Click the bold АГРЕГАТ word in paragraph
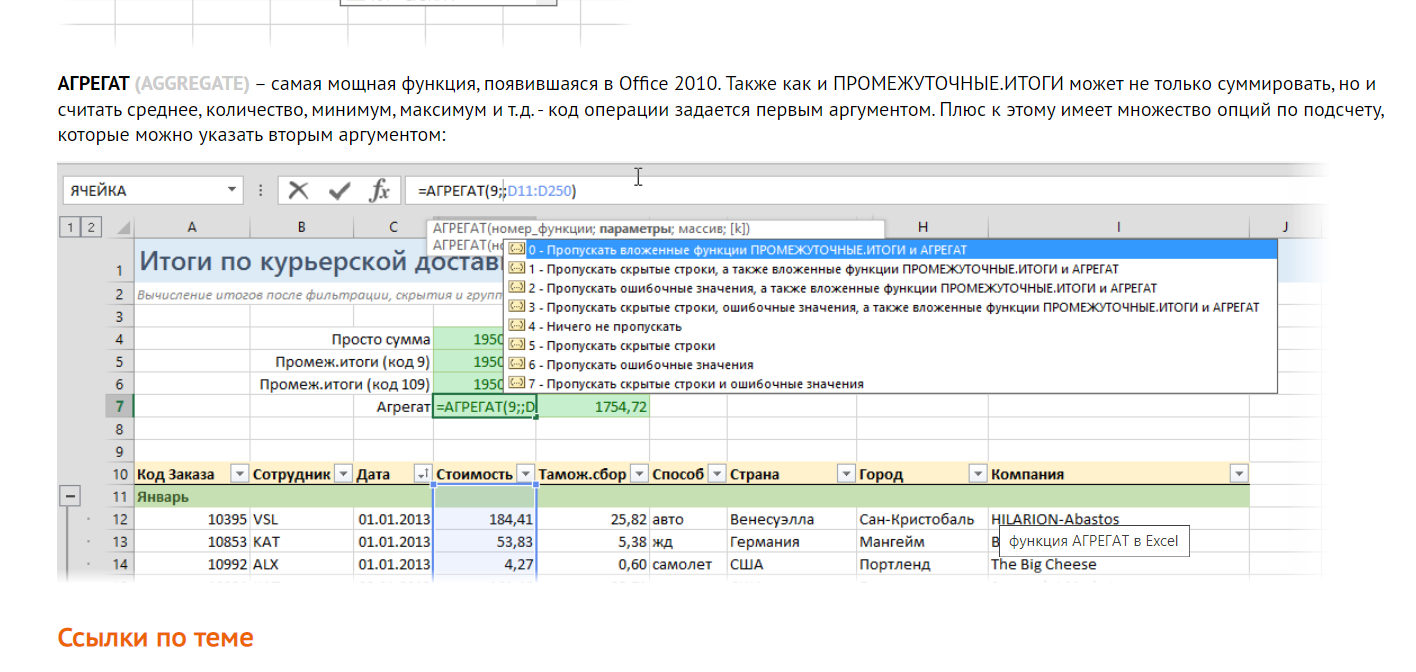Viewport: 1416px width, 672px height. click(93, 83)
